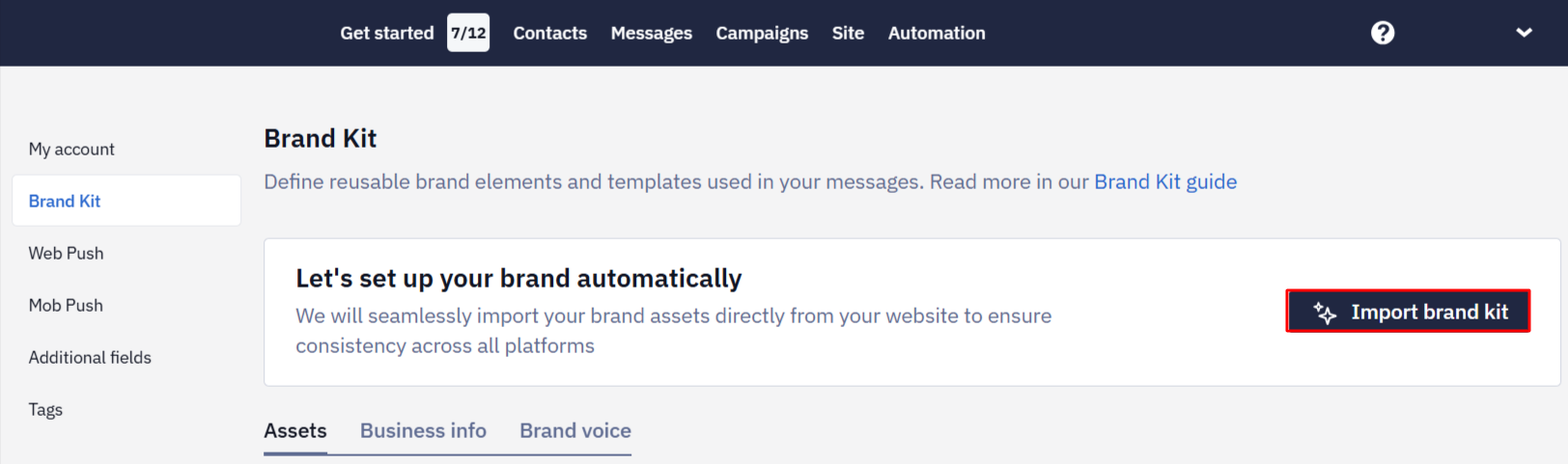
Task: Open the Automation section
Action: click(937, 33)
